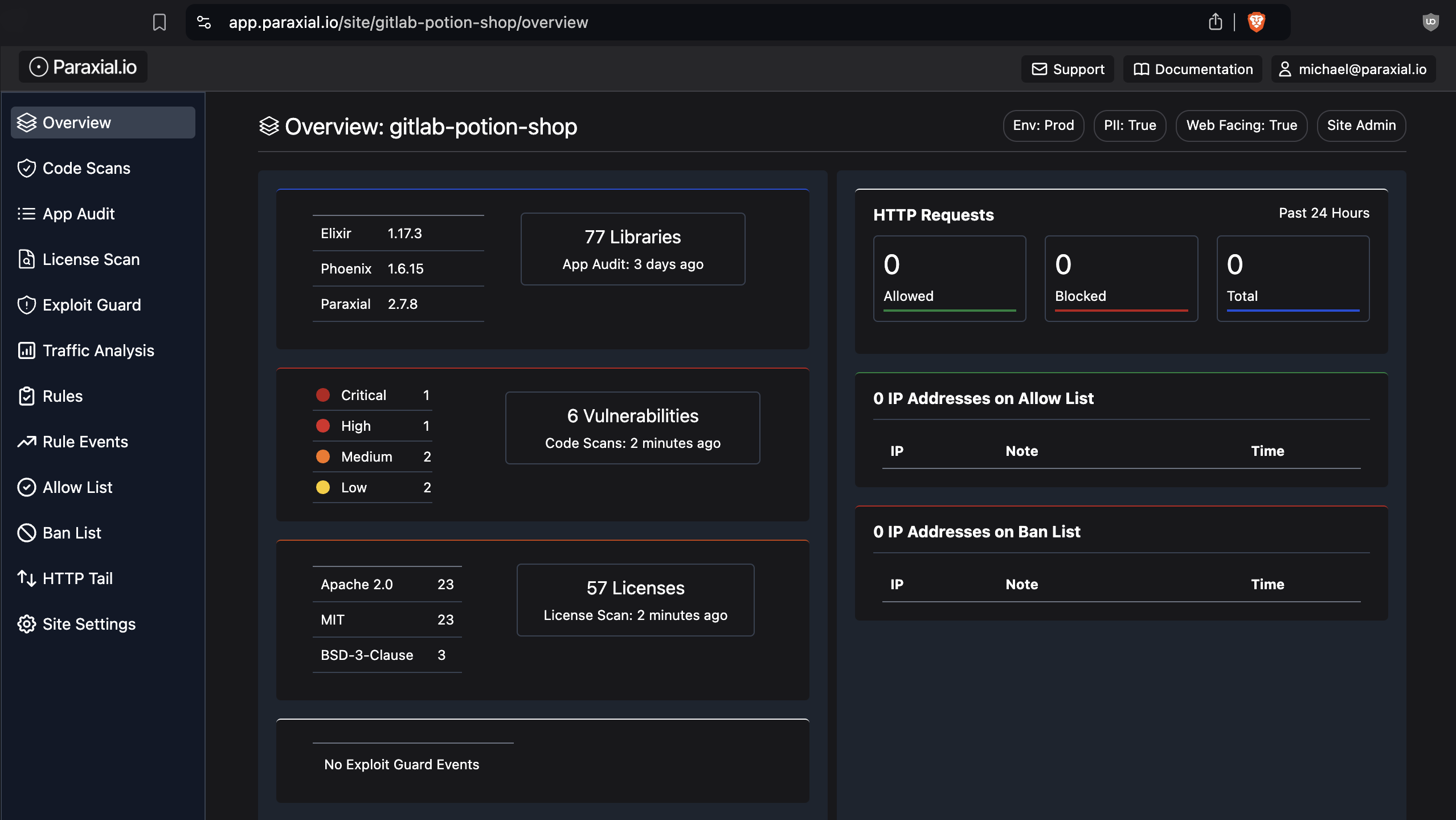The height and width of the screenshot is (820, 1456).
Task: Open HTTP Tail page
Action: coord(103,578)
